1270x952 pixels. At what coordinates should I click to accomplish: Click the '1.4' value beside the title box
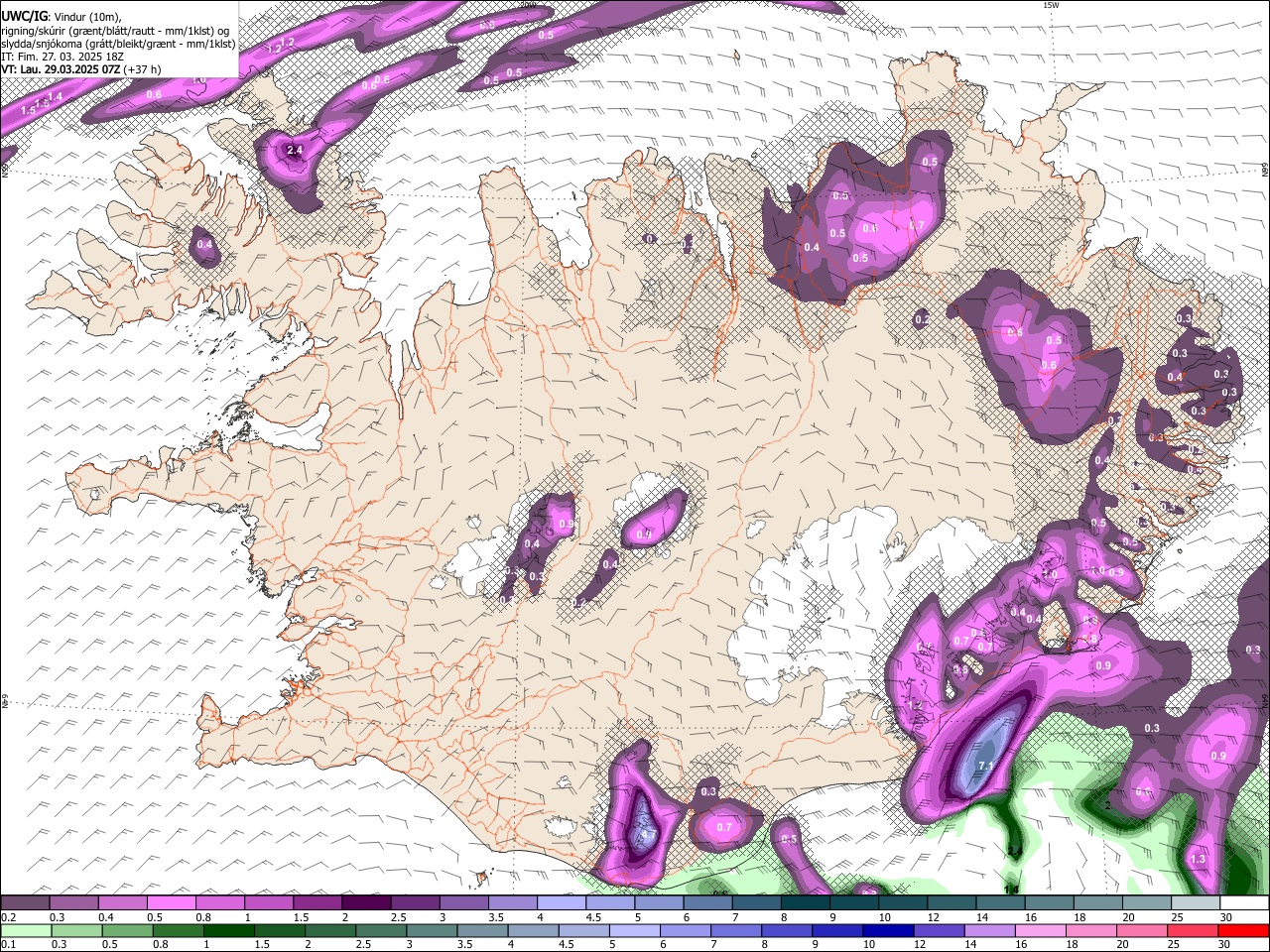click(x=56, y=96)
